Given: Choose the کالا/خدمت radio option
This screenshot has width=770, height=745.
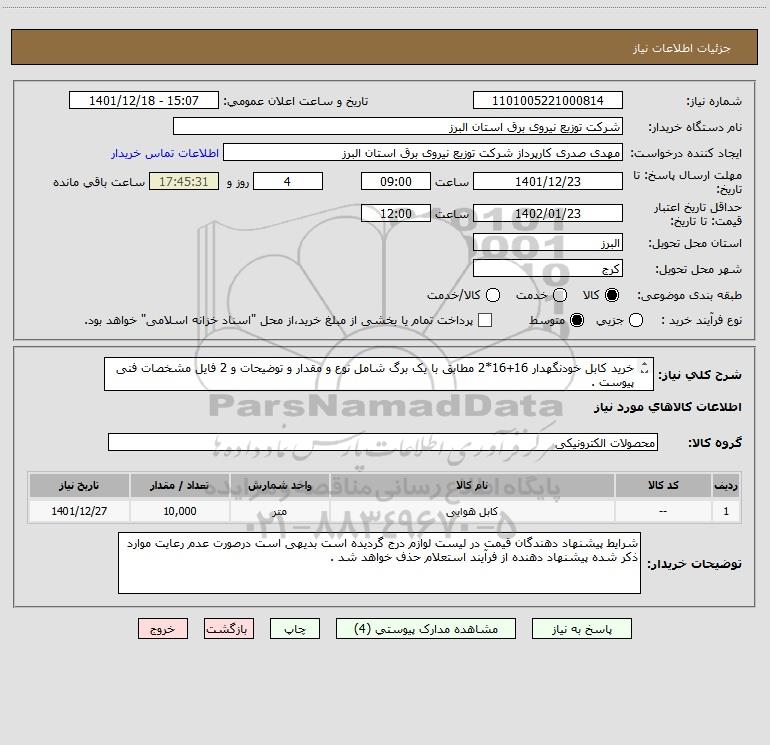Looking at the screenshot, I should [x=493, y=295].
